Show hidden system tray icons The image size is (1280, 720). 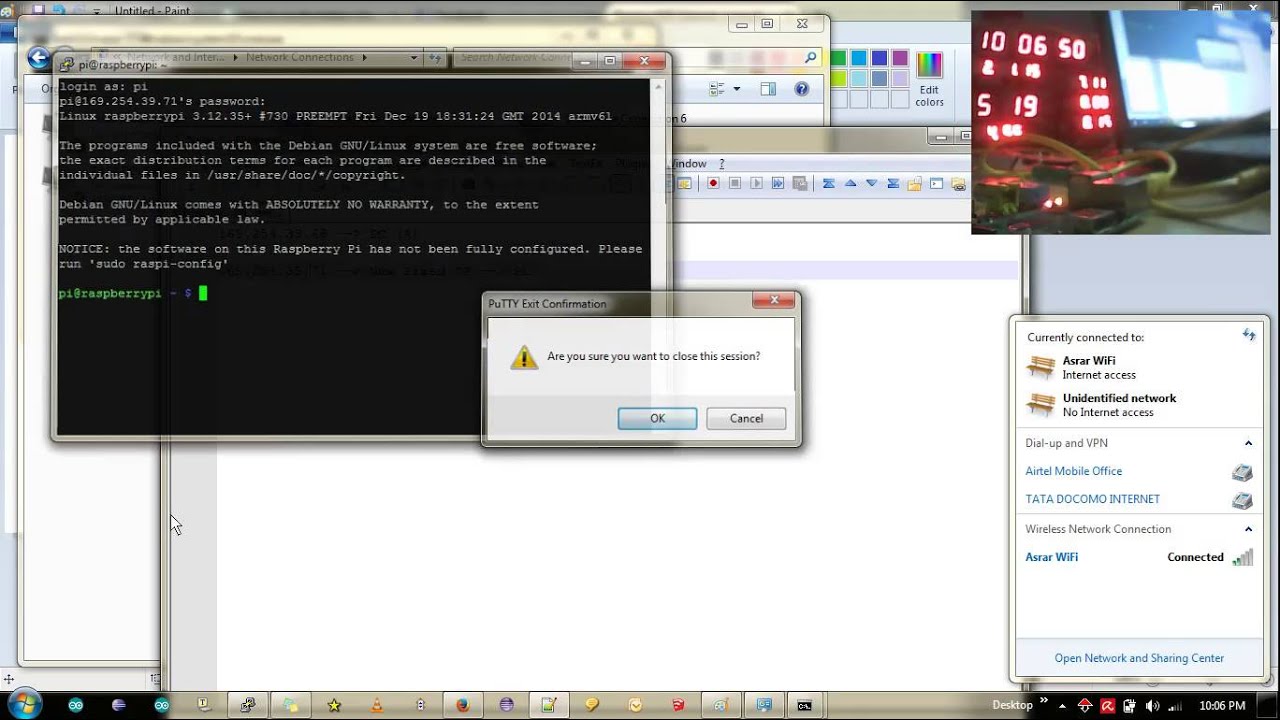point(1064,705)
